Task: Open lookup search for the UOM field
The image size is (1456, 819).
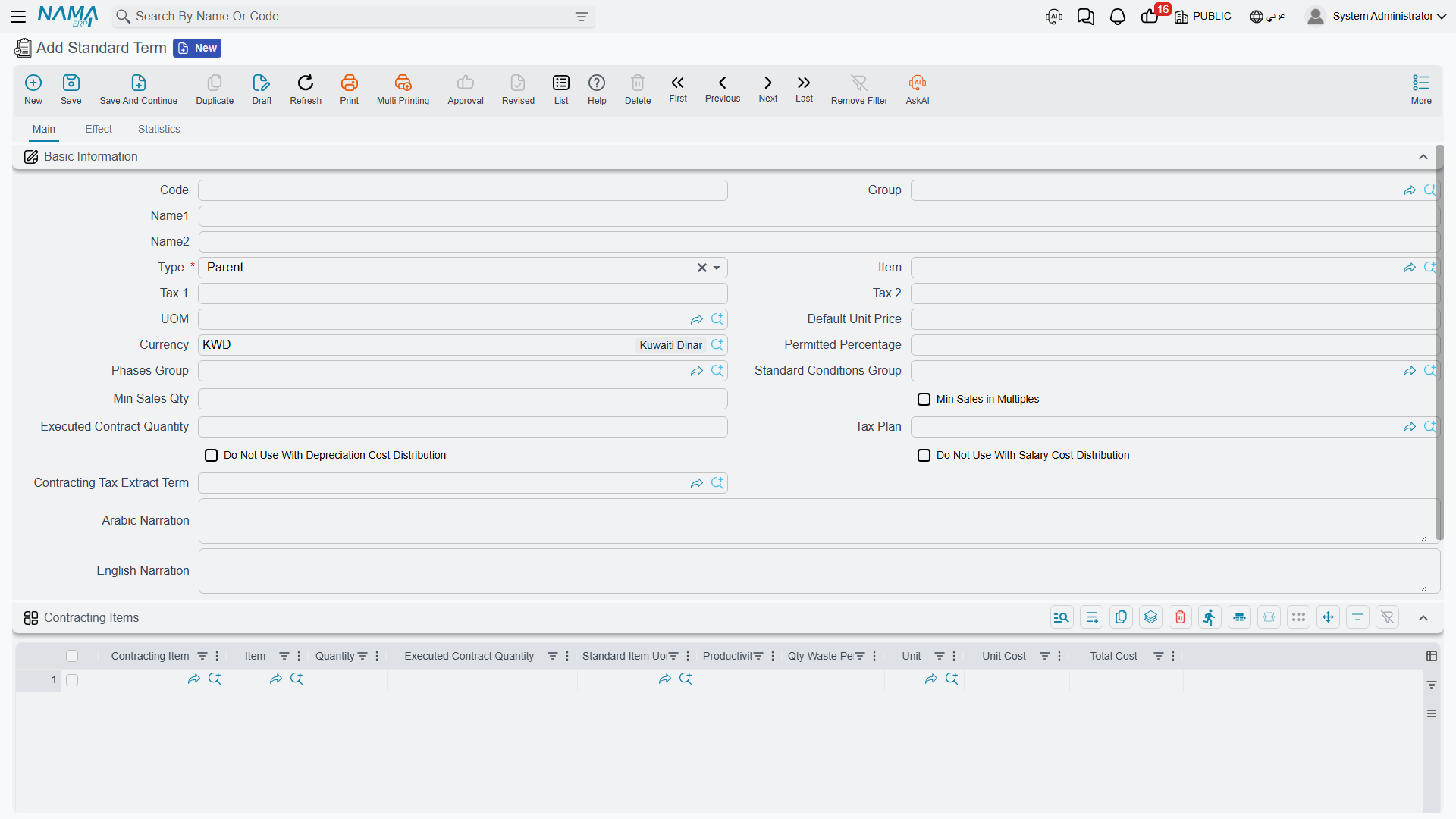Action: [717, 319]
